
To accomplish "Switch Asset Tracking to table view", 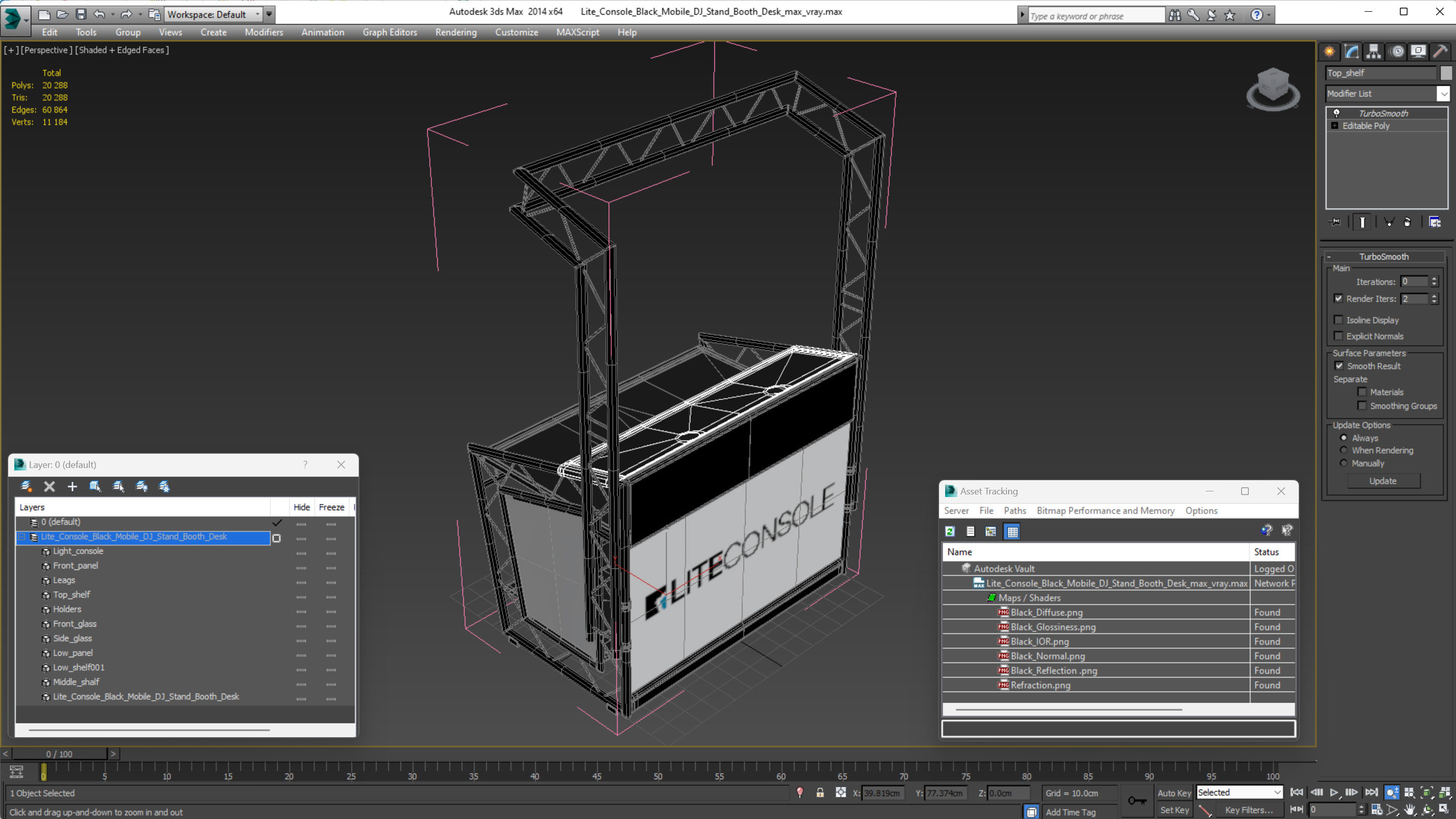I will [1013, 531].
